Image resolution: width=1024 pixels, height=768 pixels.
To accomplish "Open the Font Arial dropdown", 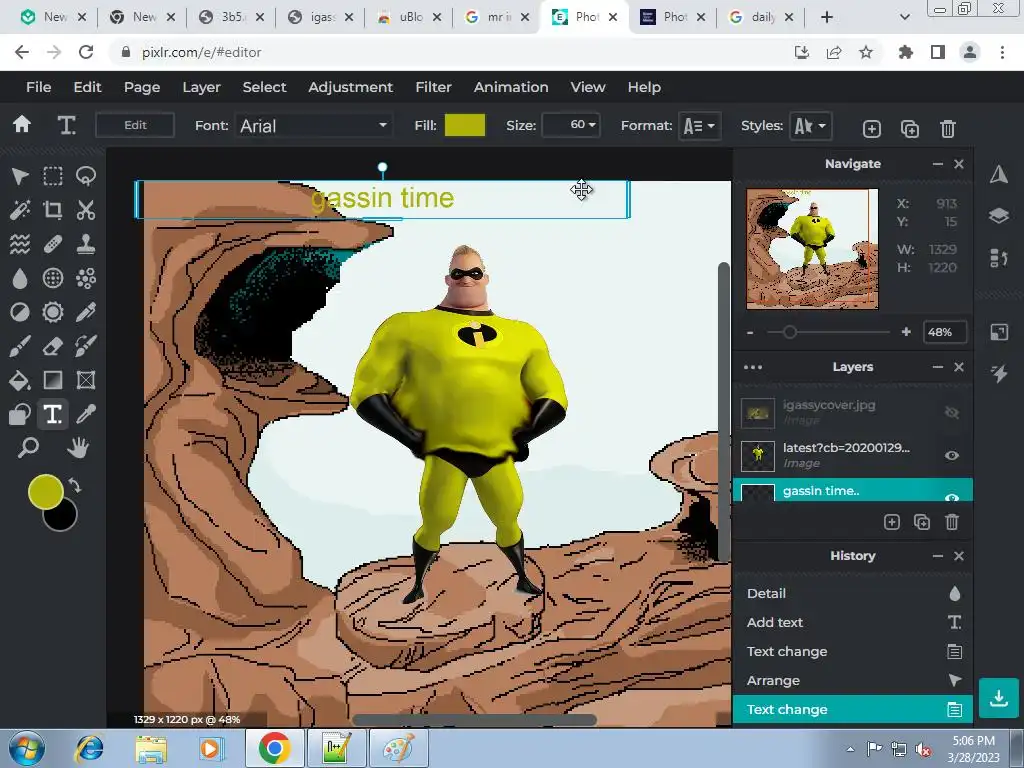I will pos(313,125).
